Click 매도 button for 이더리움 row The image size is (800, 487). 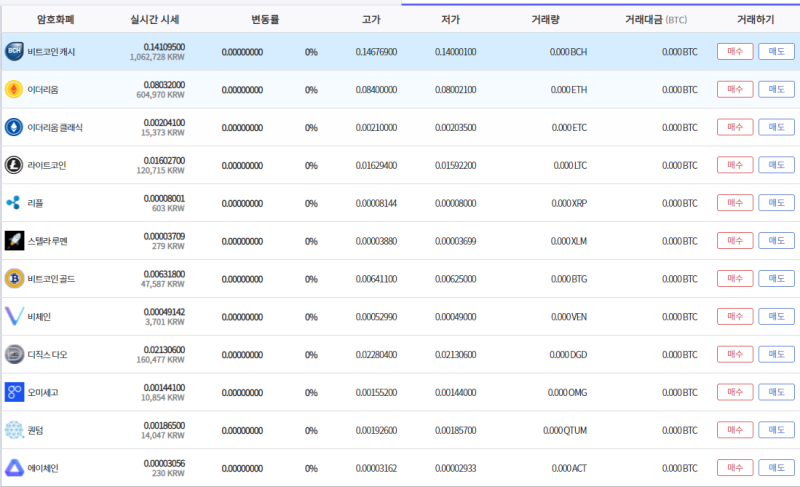[x=777, y=89]
